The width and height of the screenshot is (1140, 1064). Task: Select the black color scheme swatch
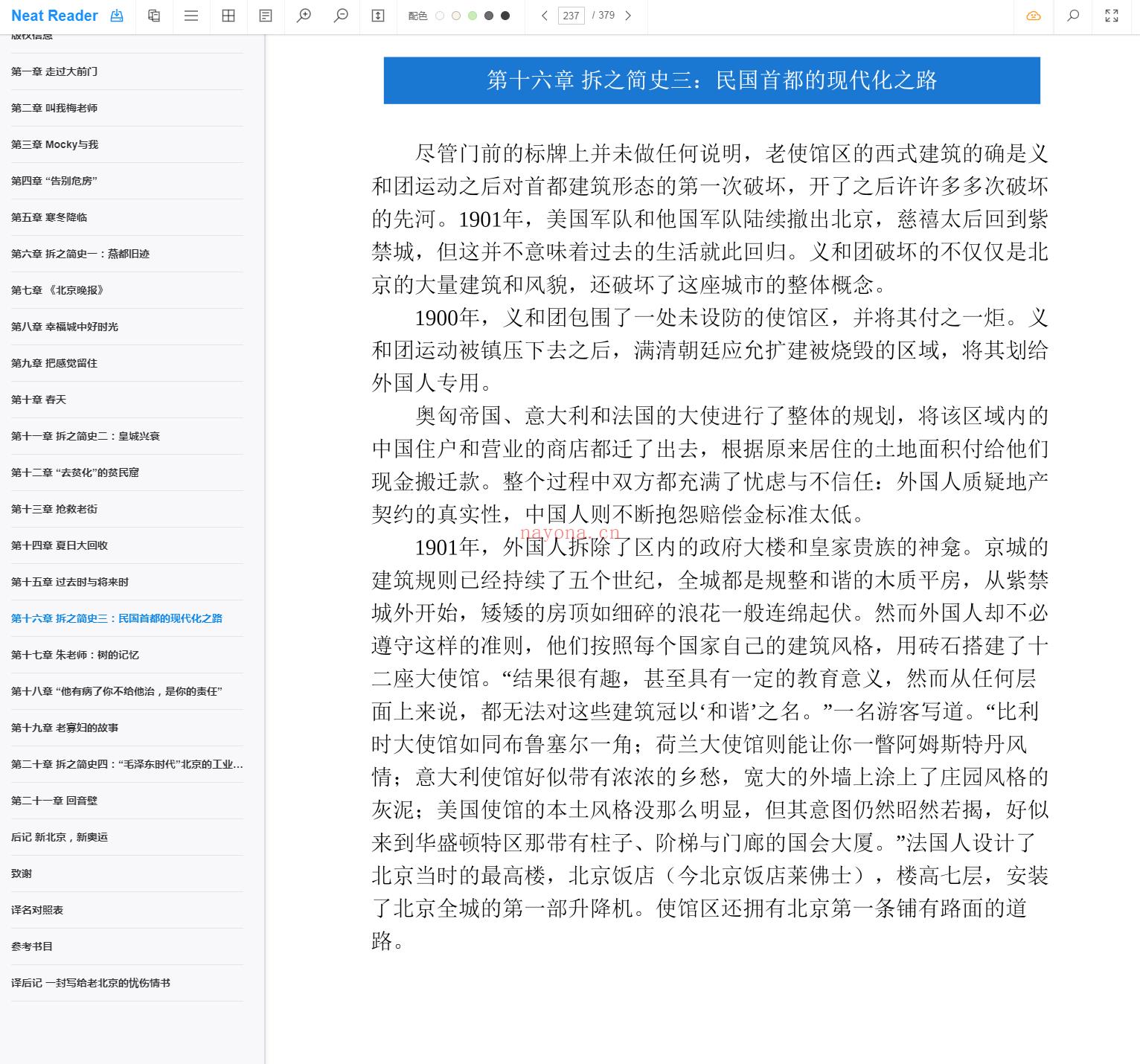505,16
